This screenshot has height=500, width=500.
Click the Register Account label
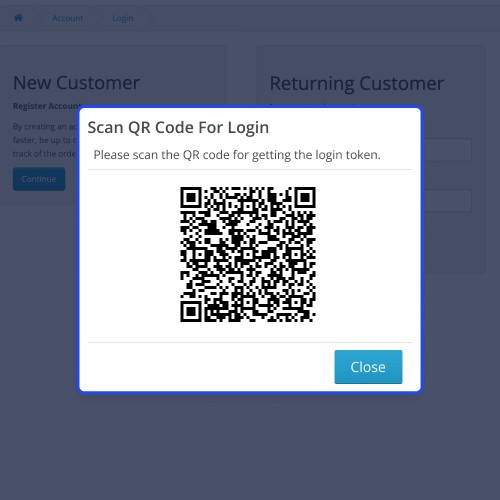(x=47, y=106)
